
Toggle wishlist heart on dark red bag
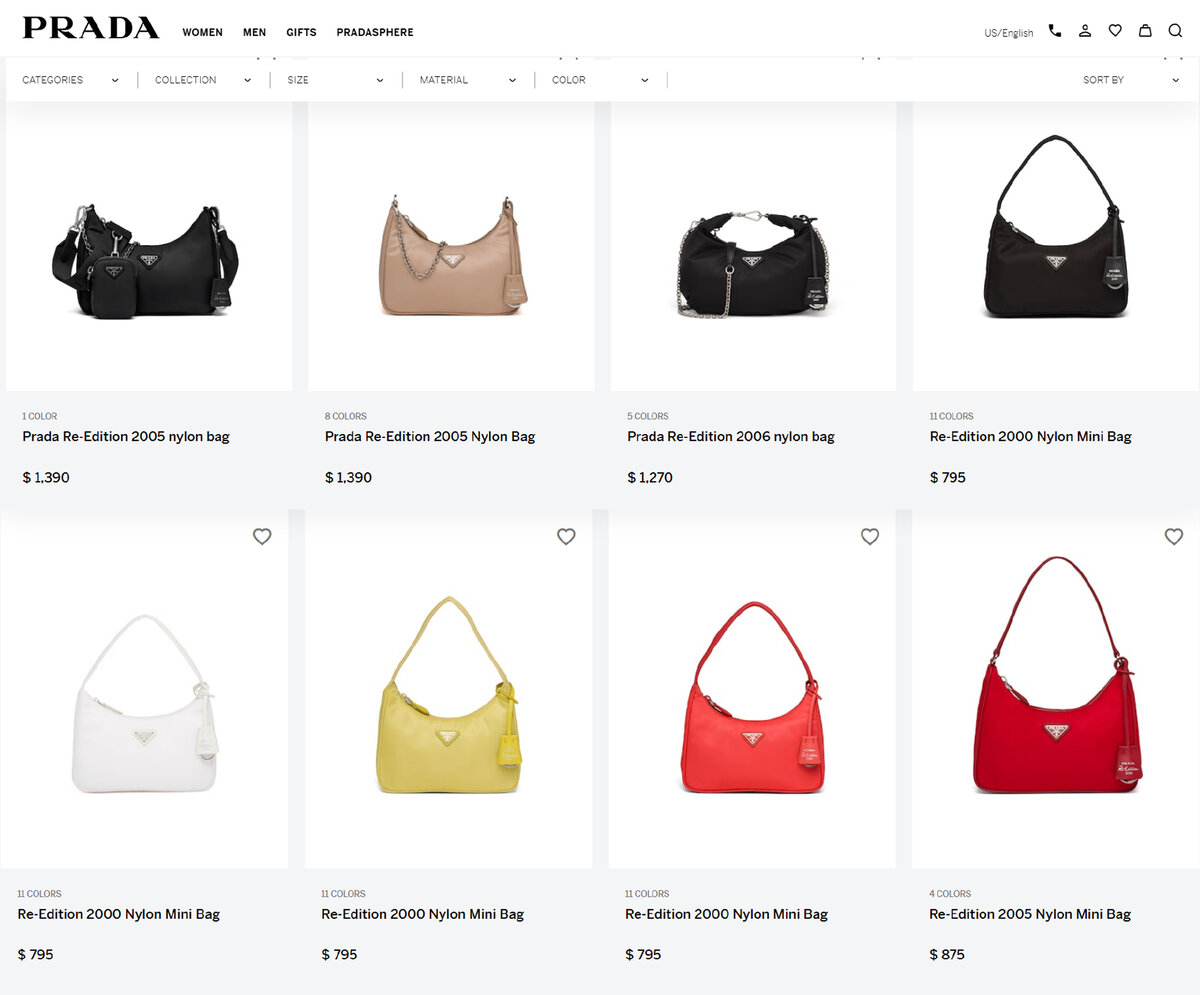point(1174,536)
